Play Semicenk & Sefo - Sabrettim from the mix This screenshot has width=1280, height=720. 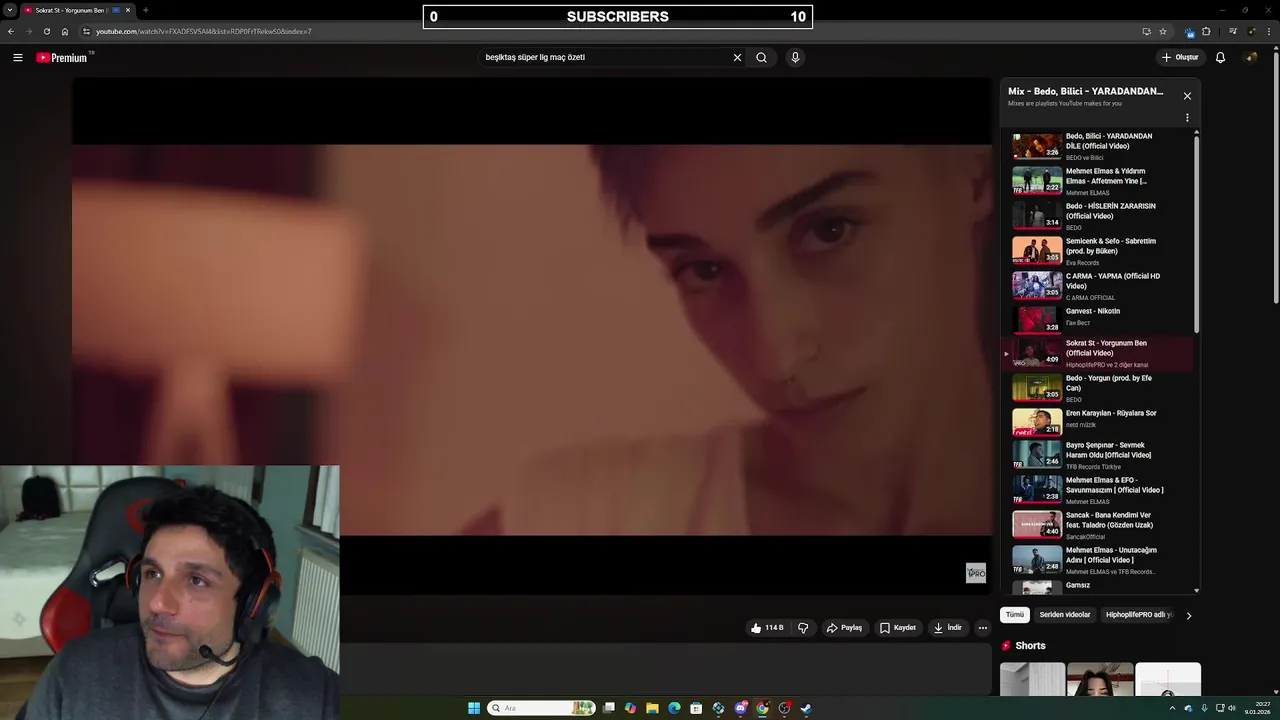coord(1098,251)
